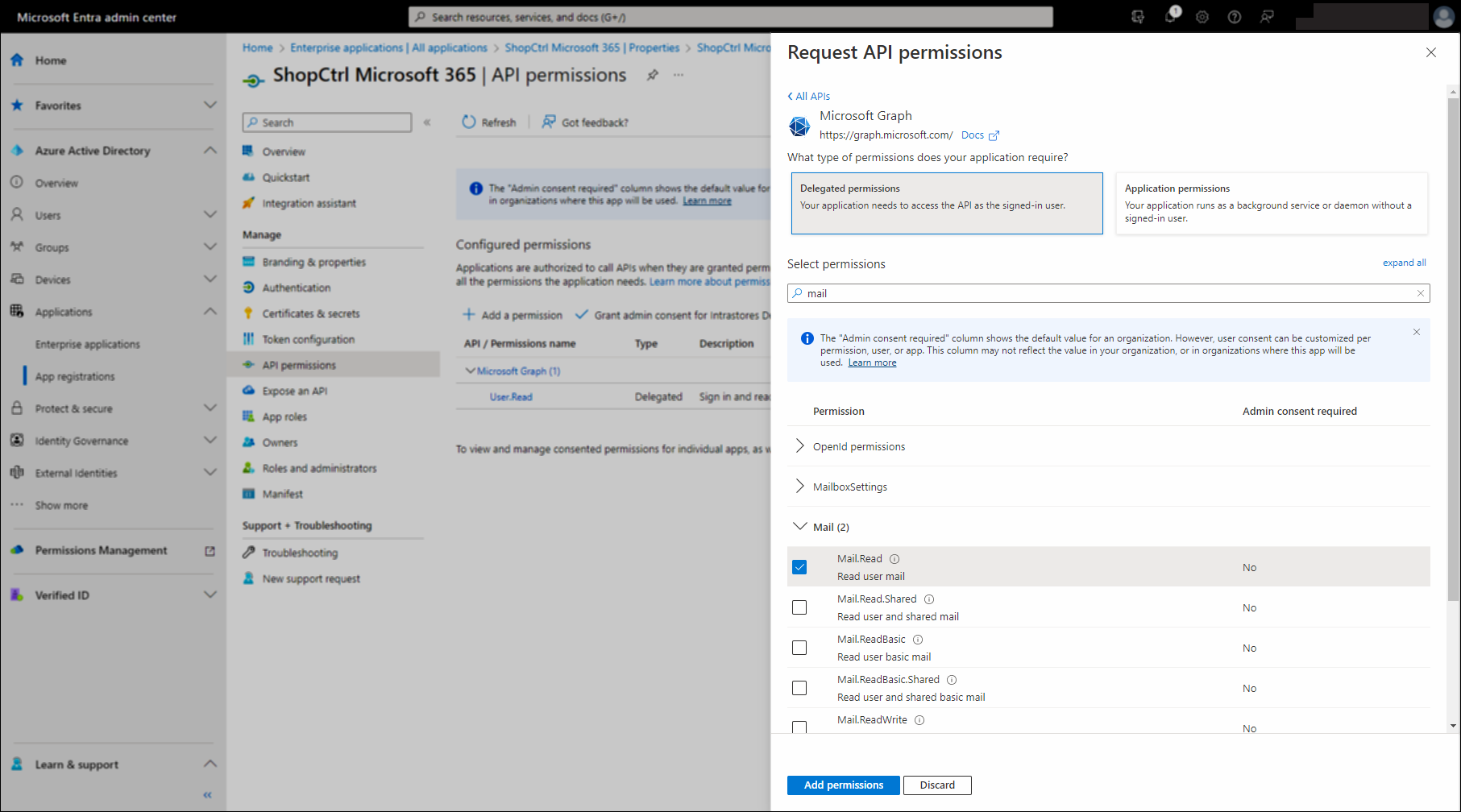Click the Refresh icon button
This screenshot has width=1461, height=812.
[x=469, y=122]
